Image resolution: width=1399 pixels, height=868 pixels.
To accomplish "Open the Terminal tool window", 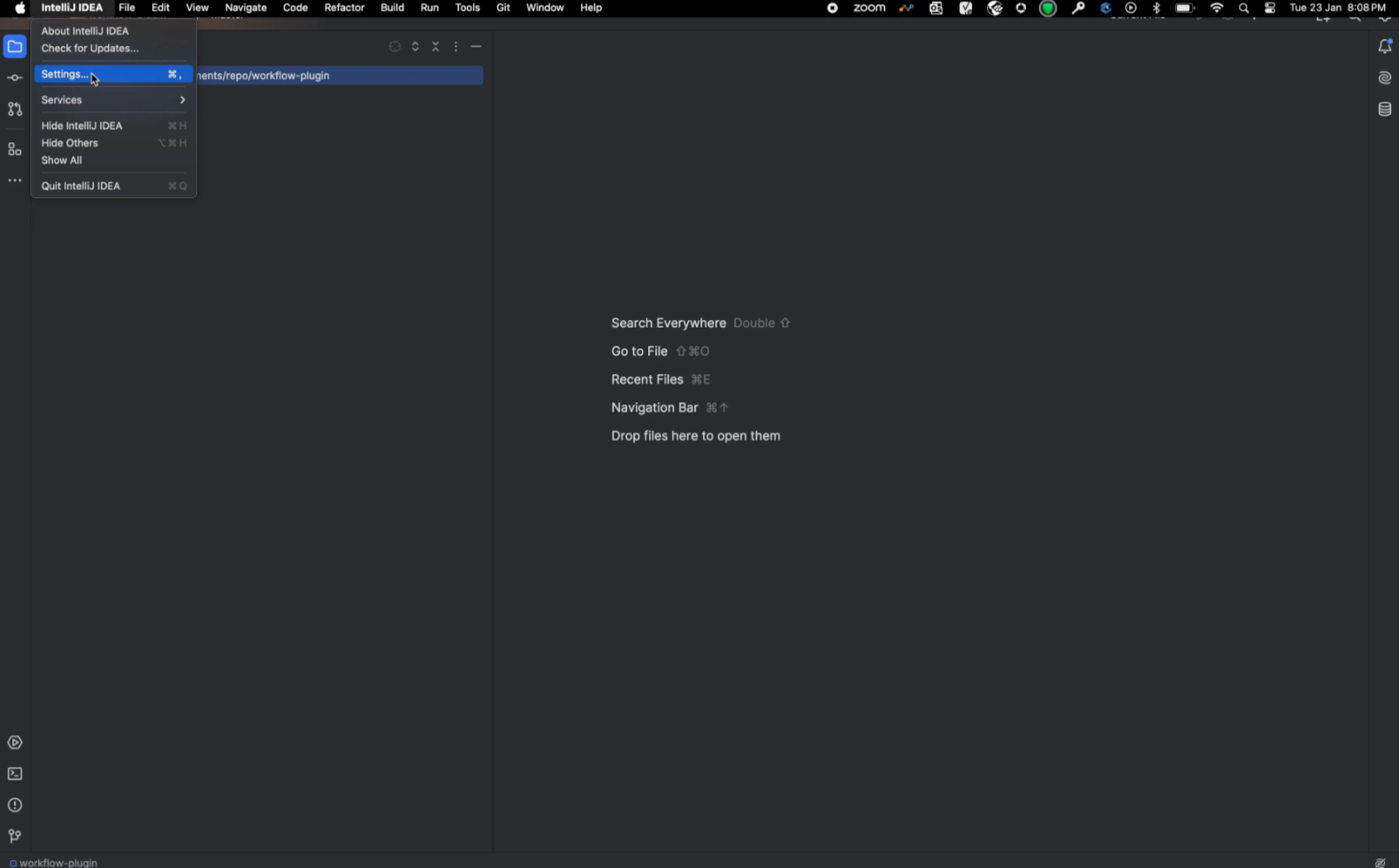I will [x=15, y=774].
